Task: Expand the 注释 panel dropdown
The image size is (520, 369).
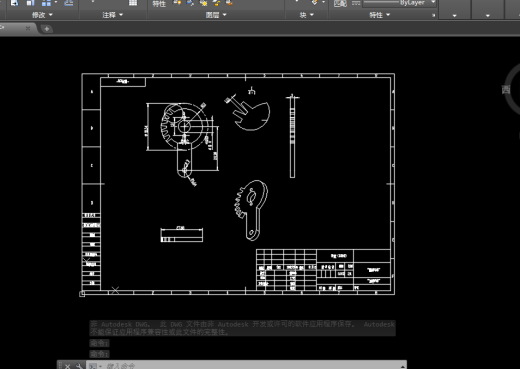Action: click(x=112, y=15)
